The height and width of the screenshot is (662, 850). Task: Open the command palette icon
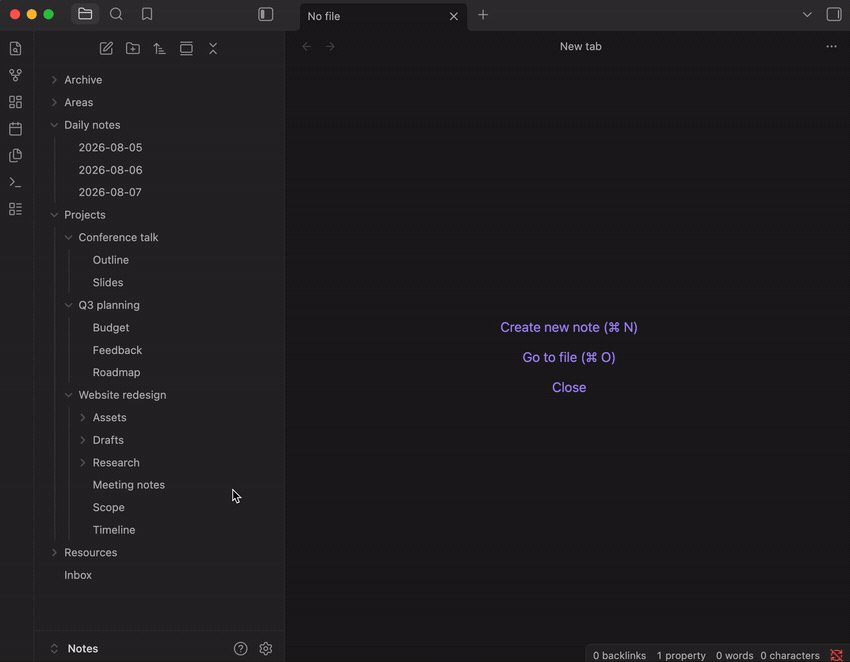pyautogui.click(x=16, y=183)
